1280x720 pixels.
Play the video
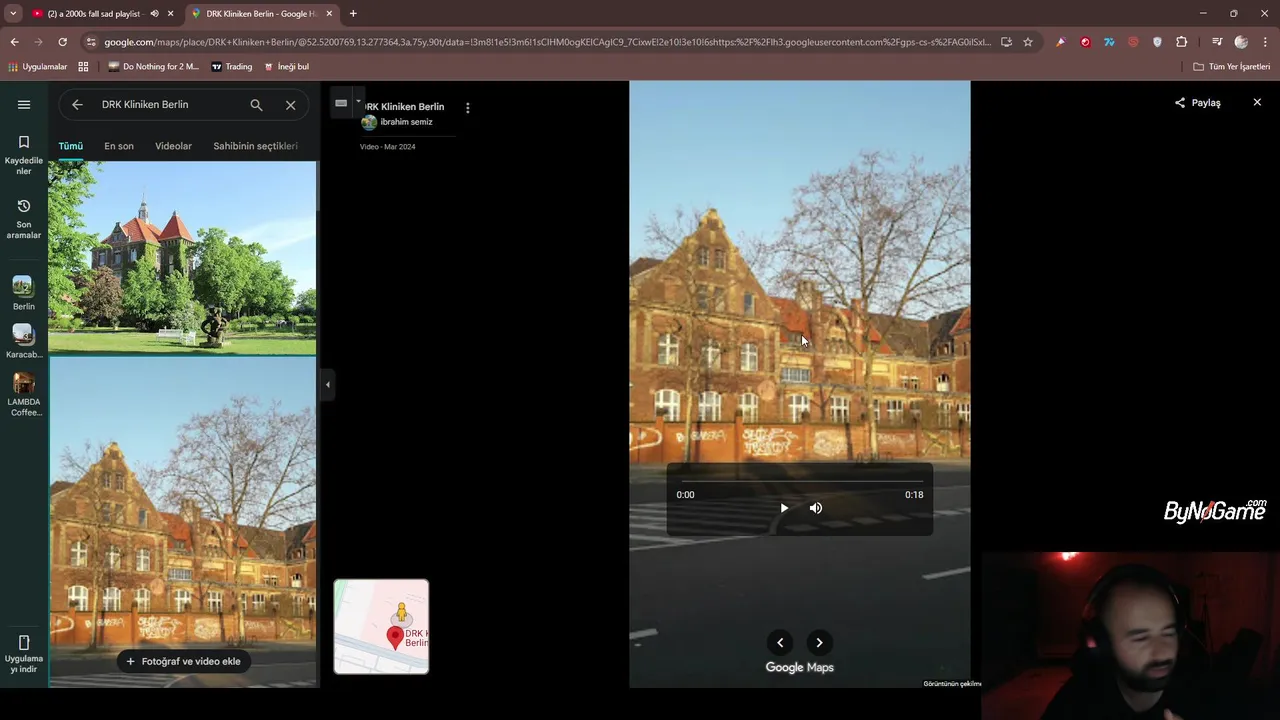[x=784, y=508]
